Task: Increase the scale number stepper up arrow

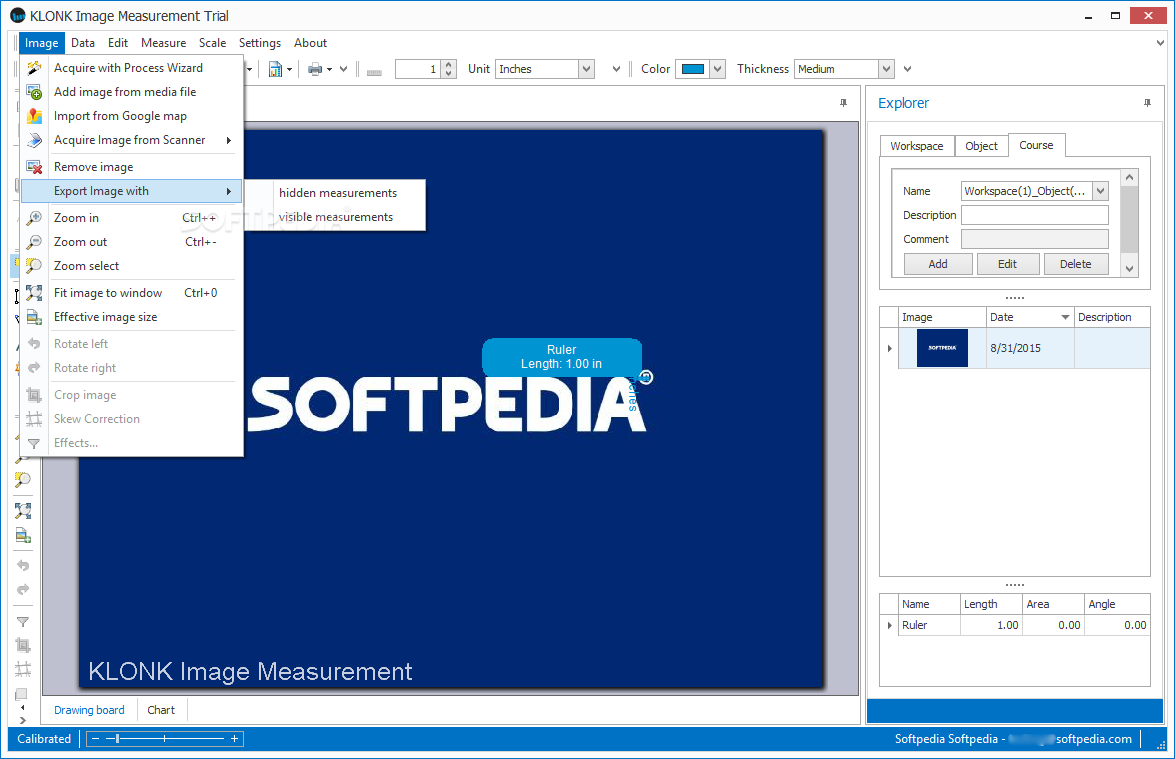Action: tap(448, 64)
